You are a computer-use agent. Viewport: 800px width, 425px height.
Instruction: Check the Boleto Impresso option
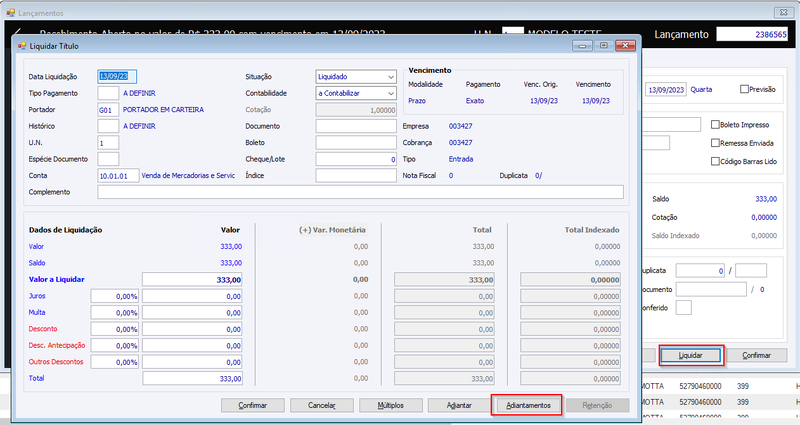(715, 124)
